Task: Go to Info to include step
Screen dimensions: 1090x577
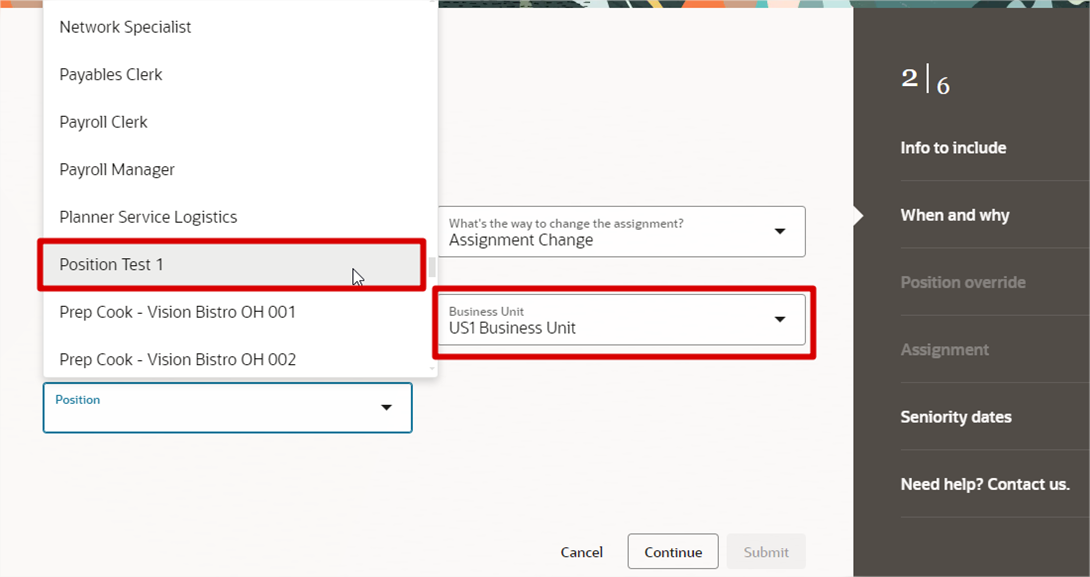Action: [x=954, y=148]
